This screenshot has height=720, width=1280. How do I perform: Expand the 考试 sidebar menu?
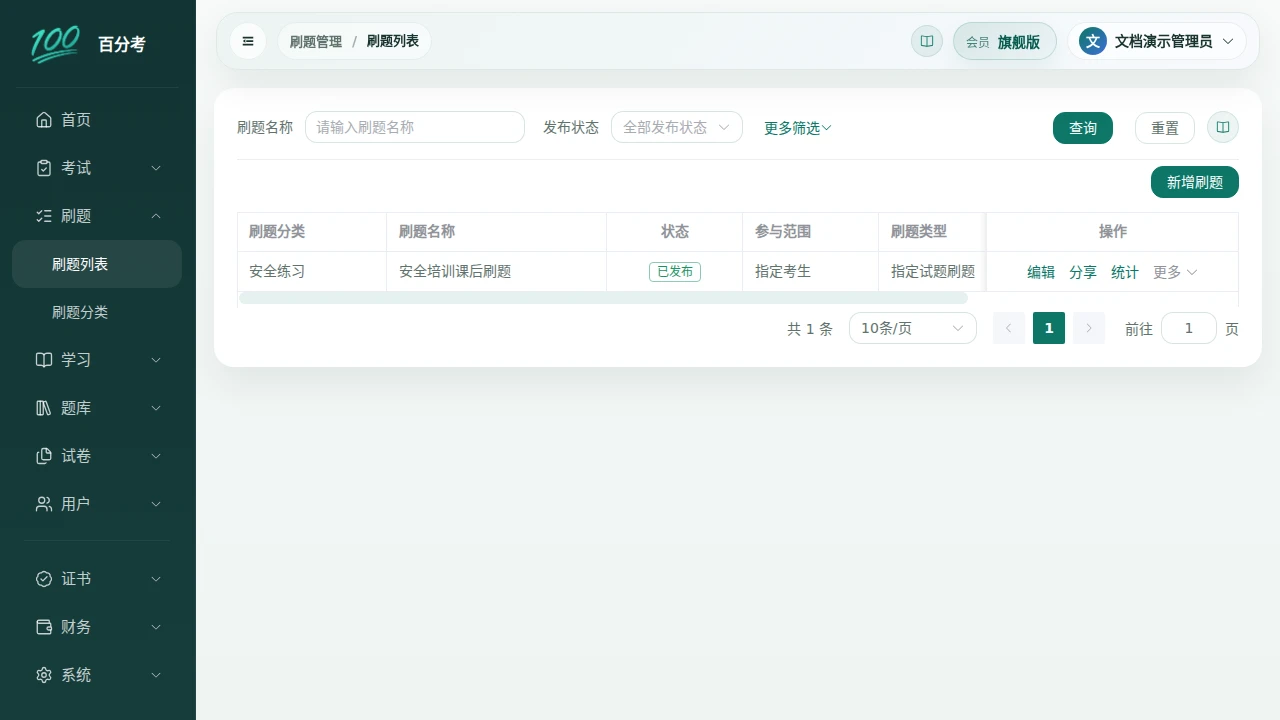98,168
